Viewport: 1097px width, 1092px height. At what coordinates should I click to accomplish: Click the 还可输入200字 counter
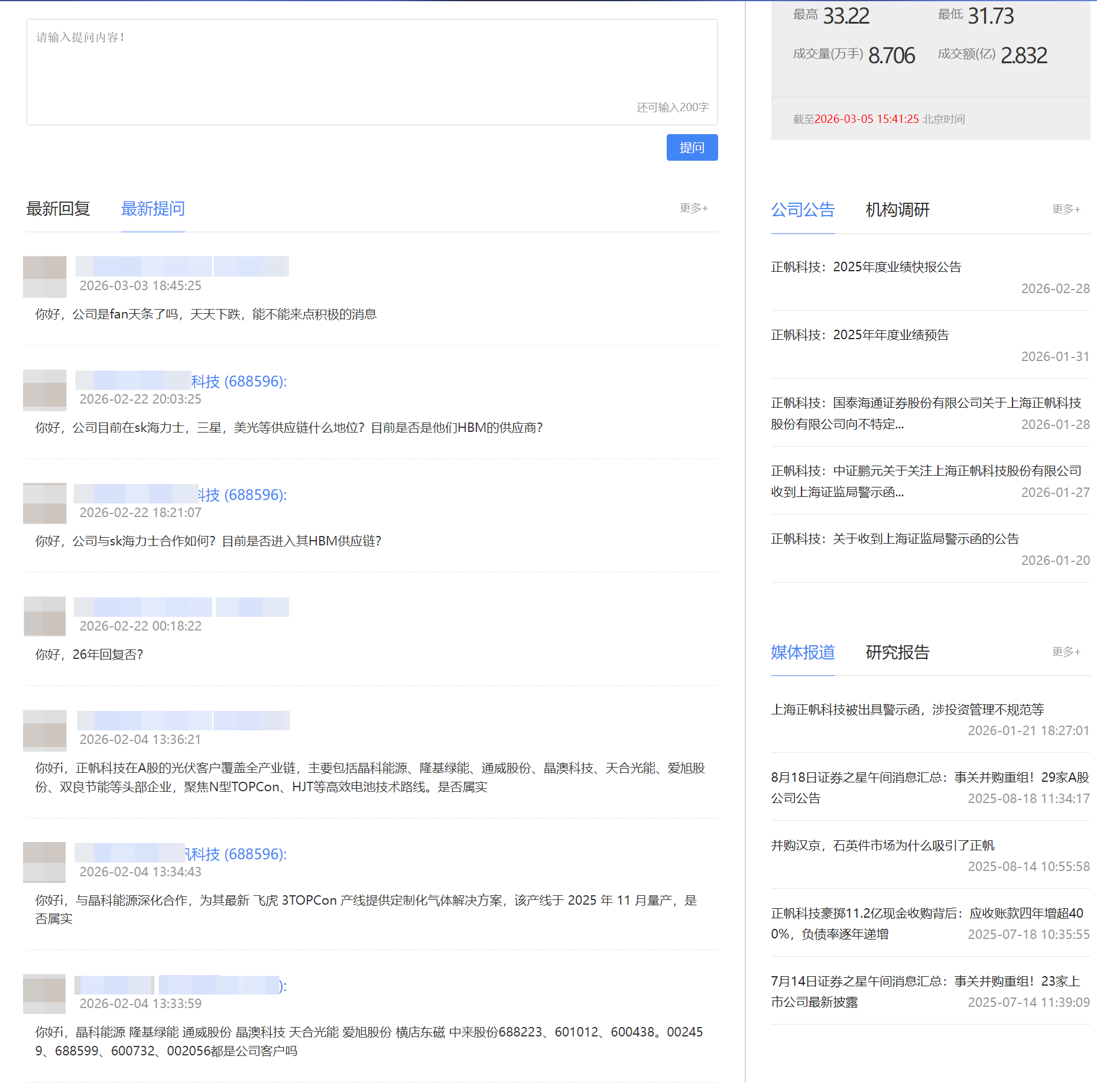pos(673,108)
